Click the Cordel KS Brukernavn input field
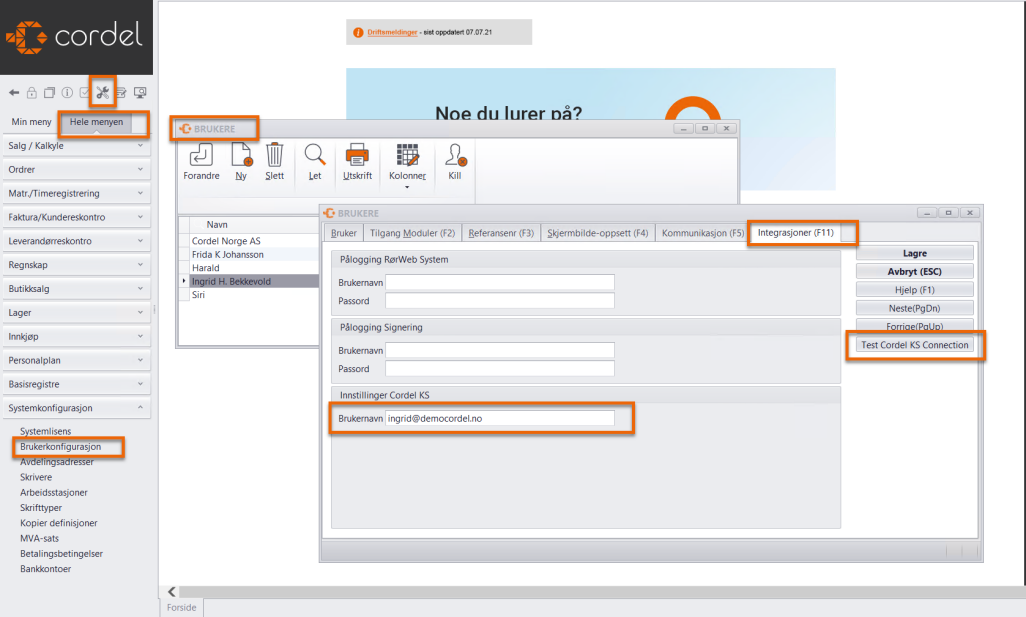The image size is (1026, 617). 499,418
